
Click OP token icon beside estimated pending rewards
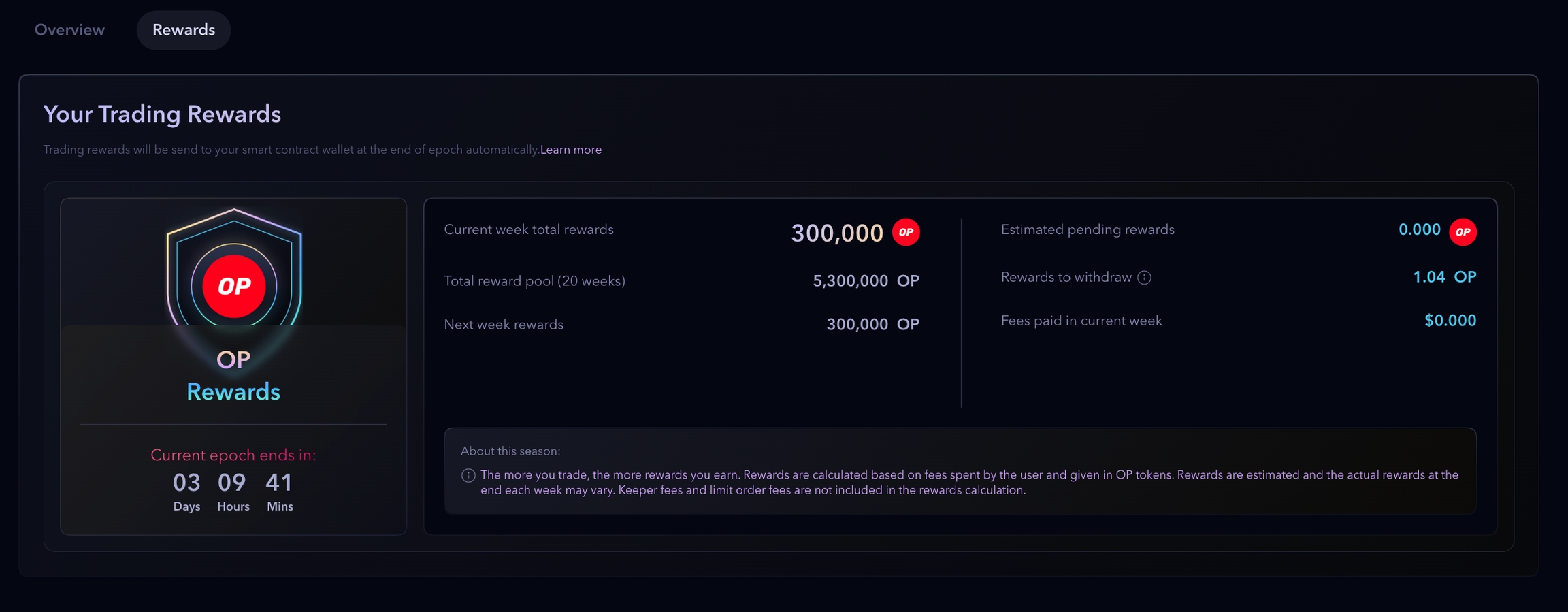tap(1463, 232)
